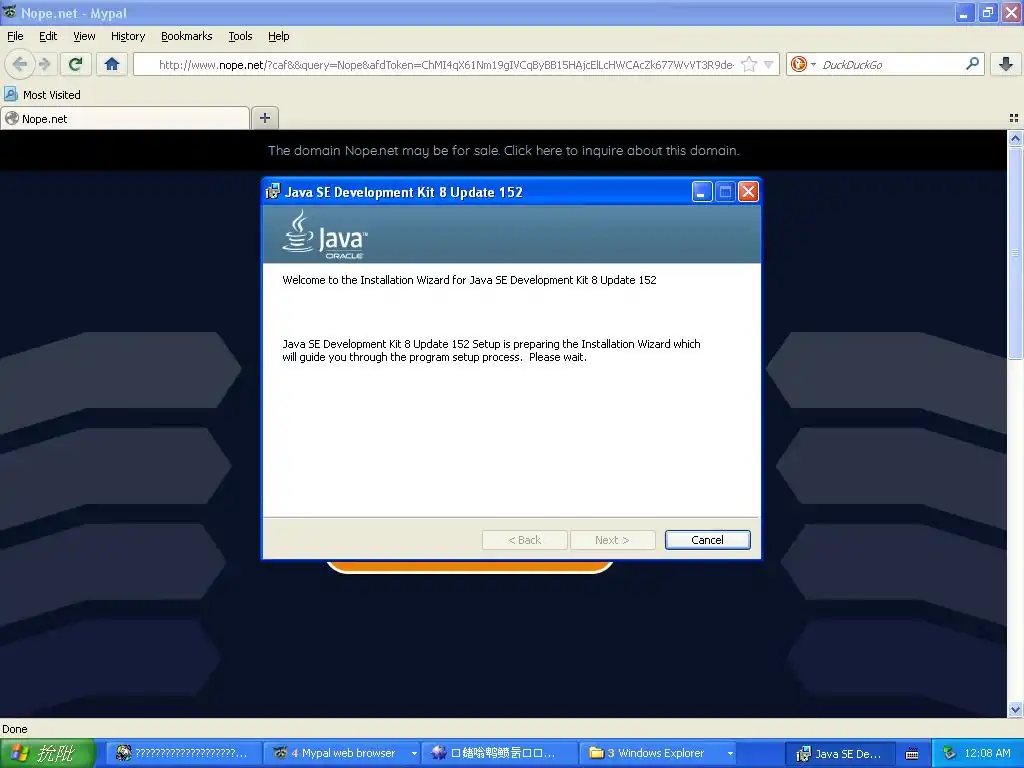Click the 12:08 AM clock
This screenshot has height=768, width=1024.
(987, 753)
